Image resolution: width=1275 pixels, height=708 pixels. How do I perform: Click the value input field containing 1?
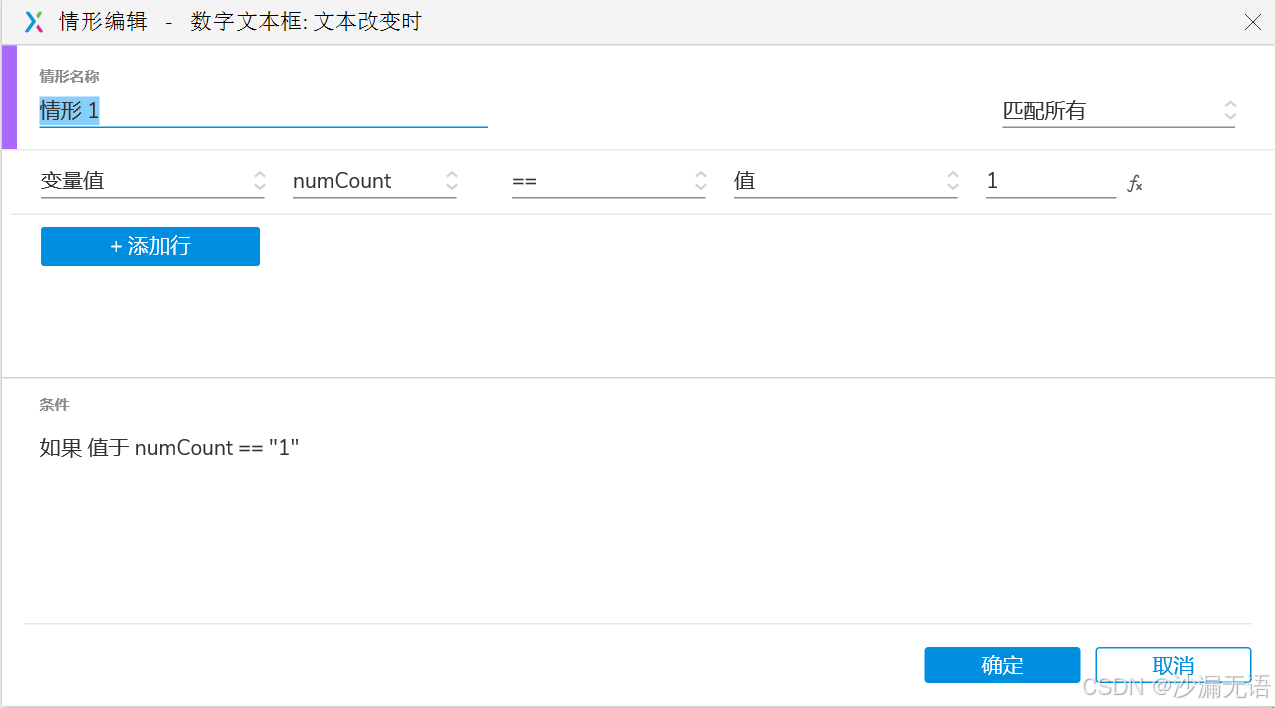tap(1051, 181)
